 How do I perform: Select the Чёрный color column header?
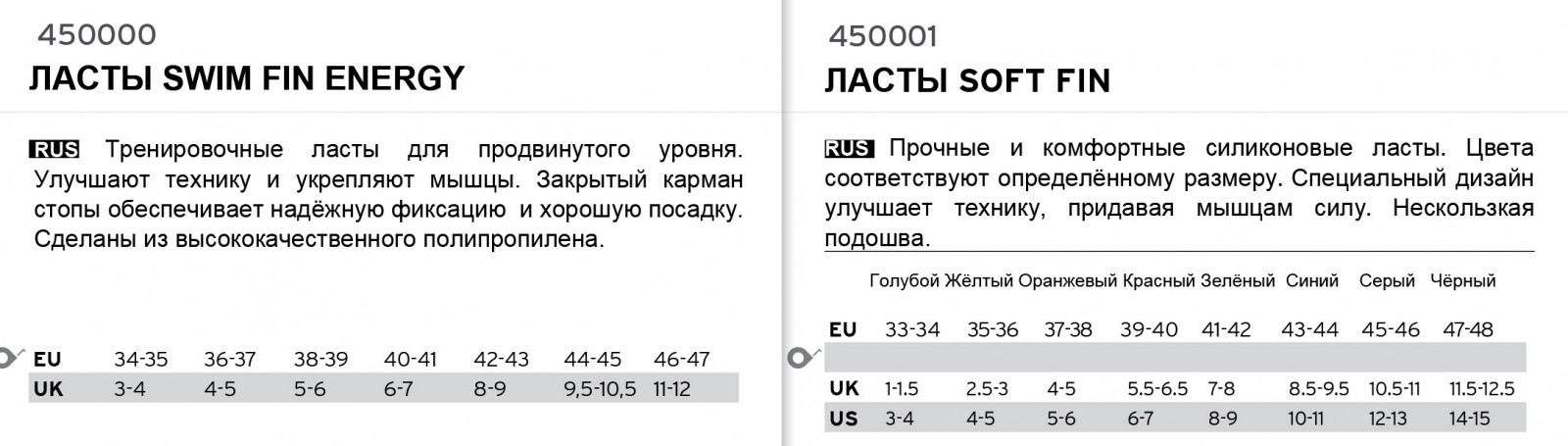(1463, 281)
